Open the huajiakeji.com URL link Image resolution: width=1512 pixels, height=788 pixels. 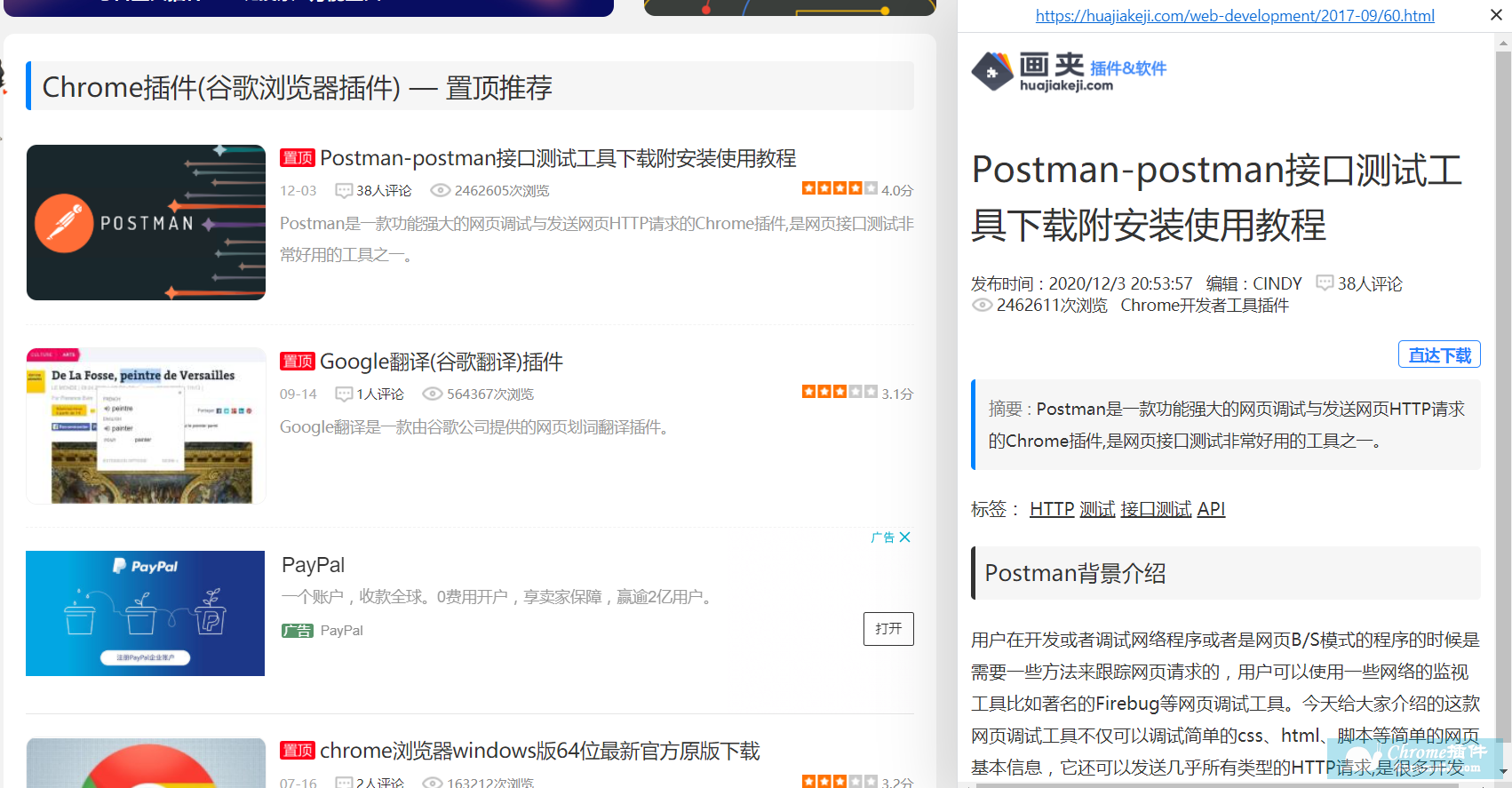point(1235,16)
